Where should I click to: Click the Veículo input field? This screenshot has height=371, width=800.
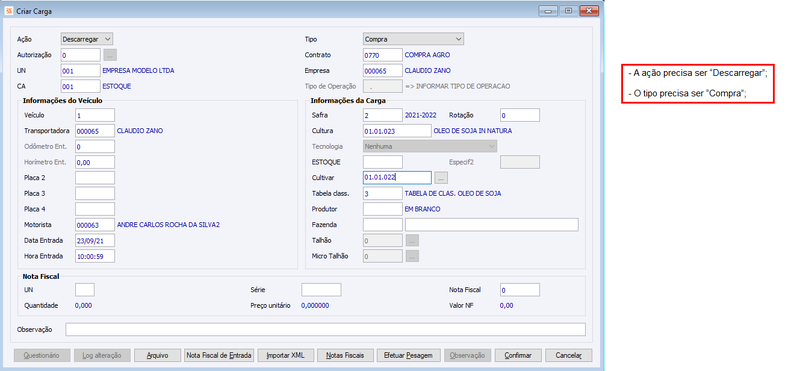(x=95, y=115)
